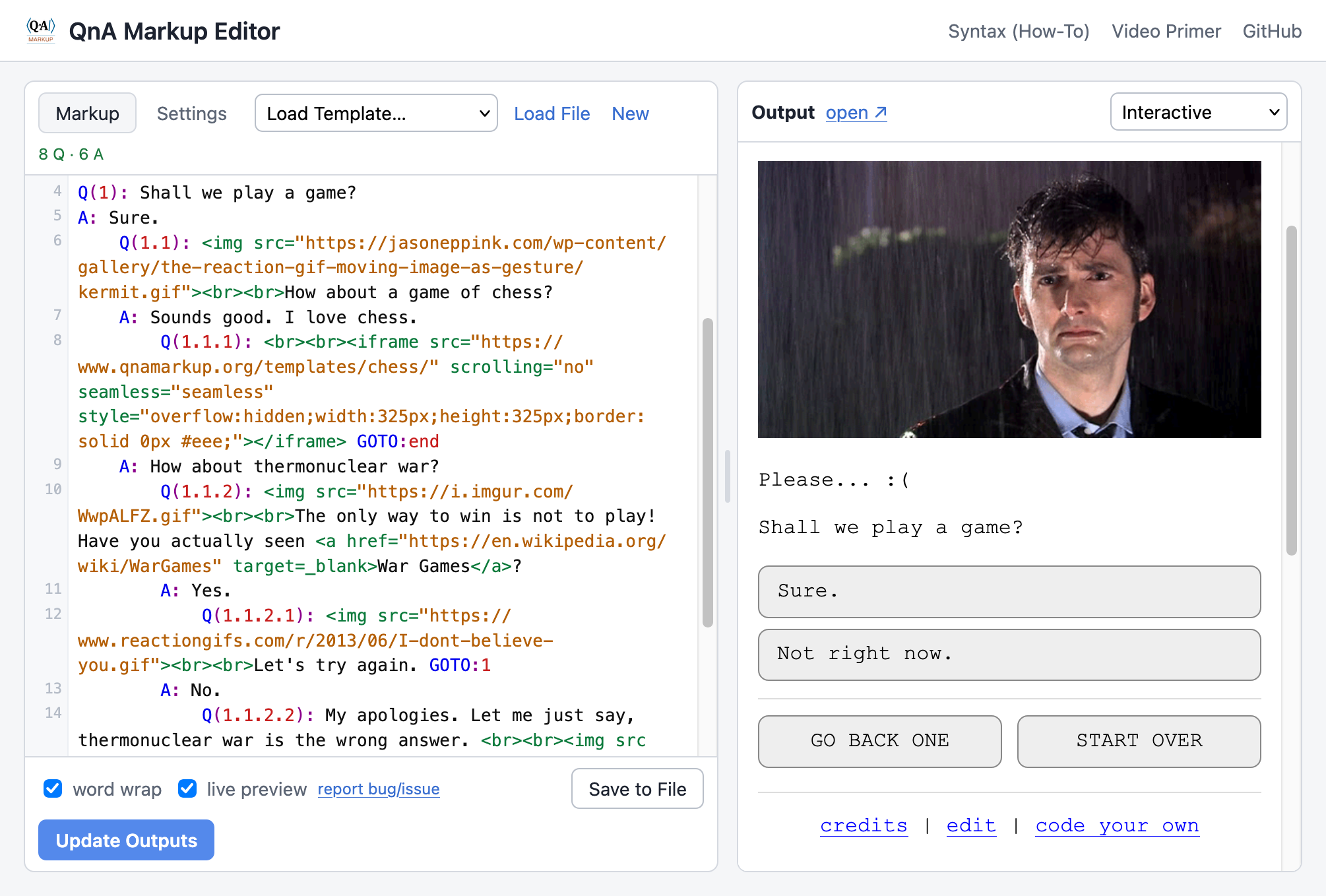Open Syntax (How-To) page
The image size is (1326, 896).
click(x=1019, y=31)
